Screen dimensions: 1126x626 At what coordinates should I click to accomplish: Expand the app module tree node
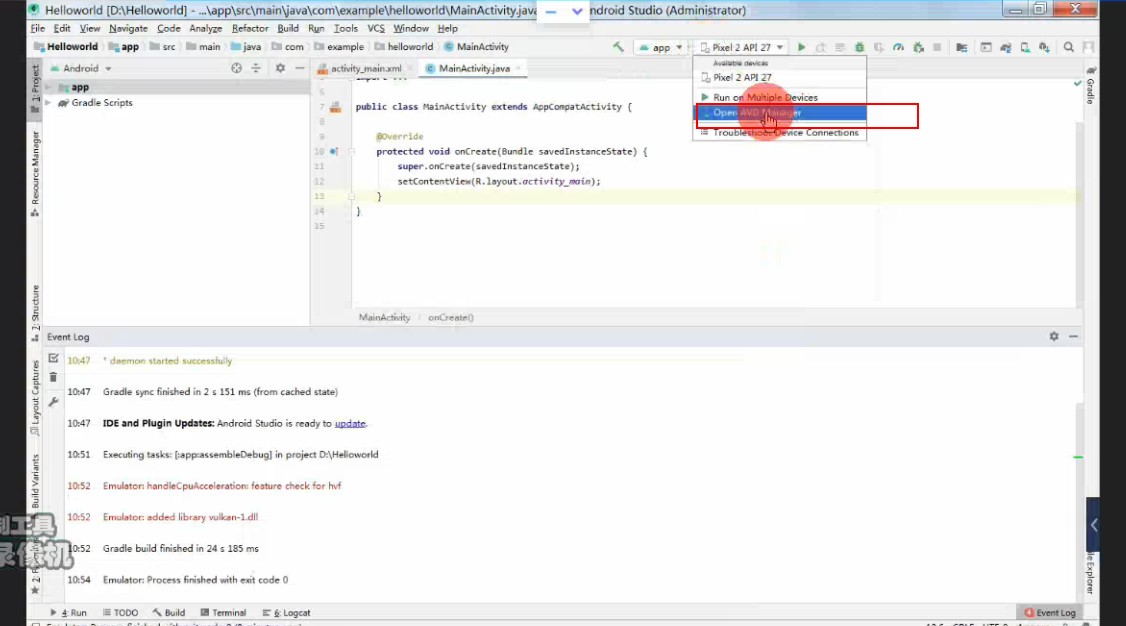pos(48,87)
